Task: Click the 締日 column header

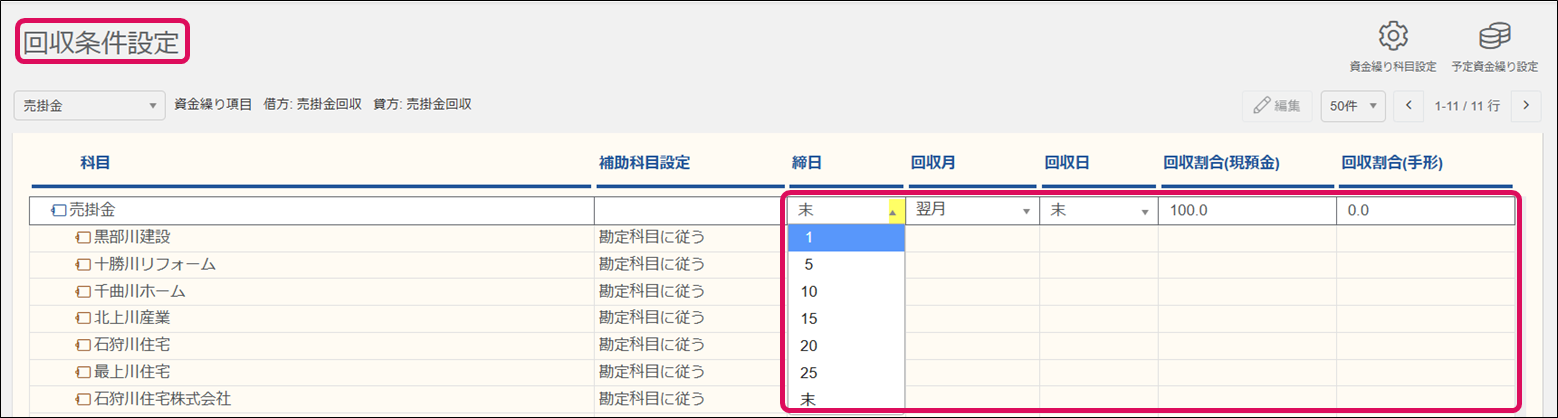Action: pos(807,161)
